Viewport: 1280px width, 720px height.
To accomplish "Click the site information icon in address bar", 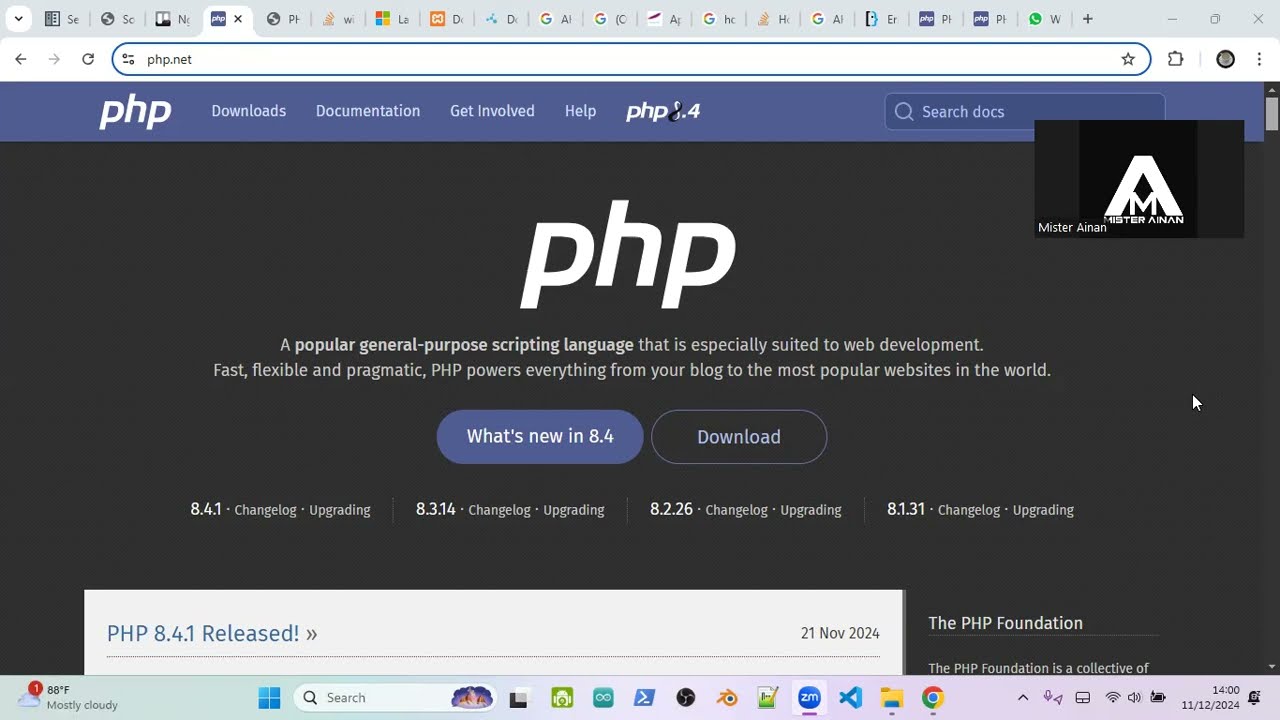I will point(128,59).
